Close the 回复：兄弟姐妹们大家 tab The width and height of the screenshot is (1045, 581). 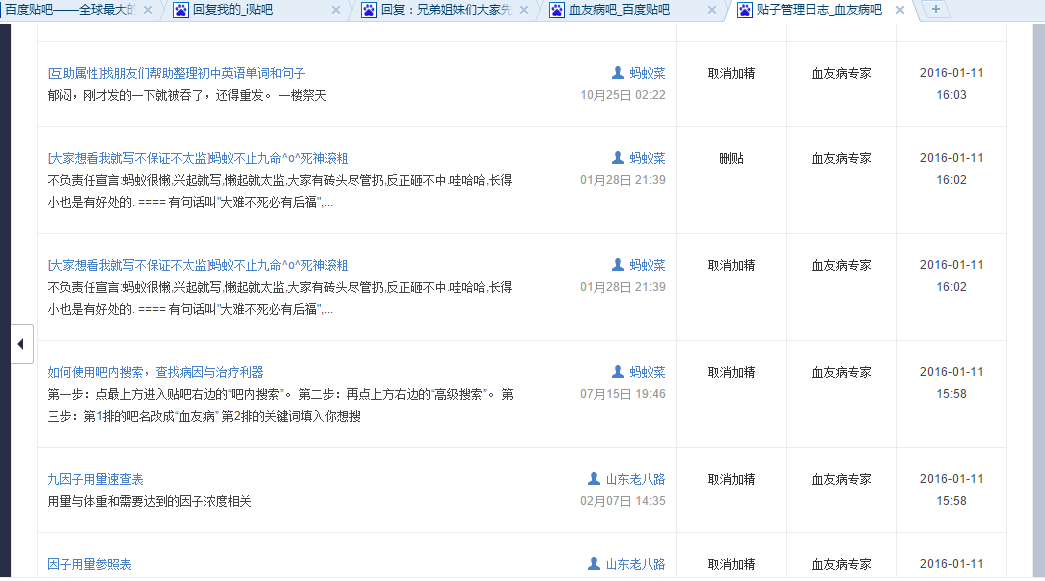click(524, 10)
